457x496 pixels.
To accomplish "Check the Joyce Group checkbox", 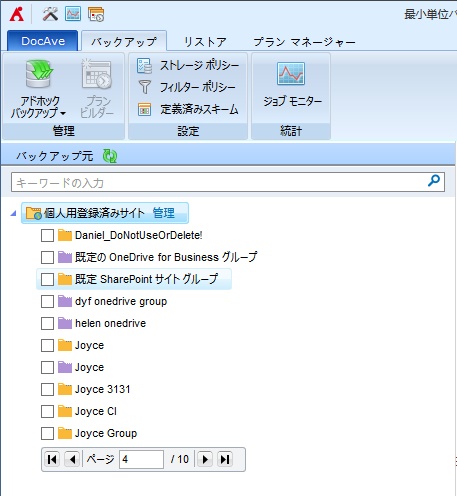I will point(47,433).
